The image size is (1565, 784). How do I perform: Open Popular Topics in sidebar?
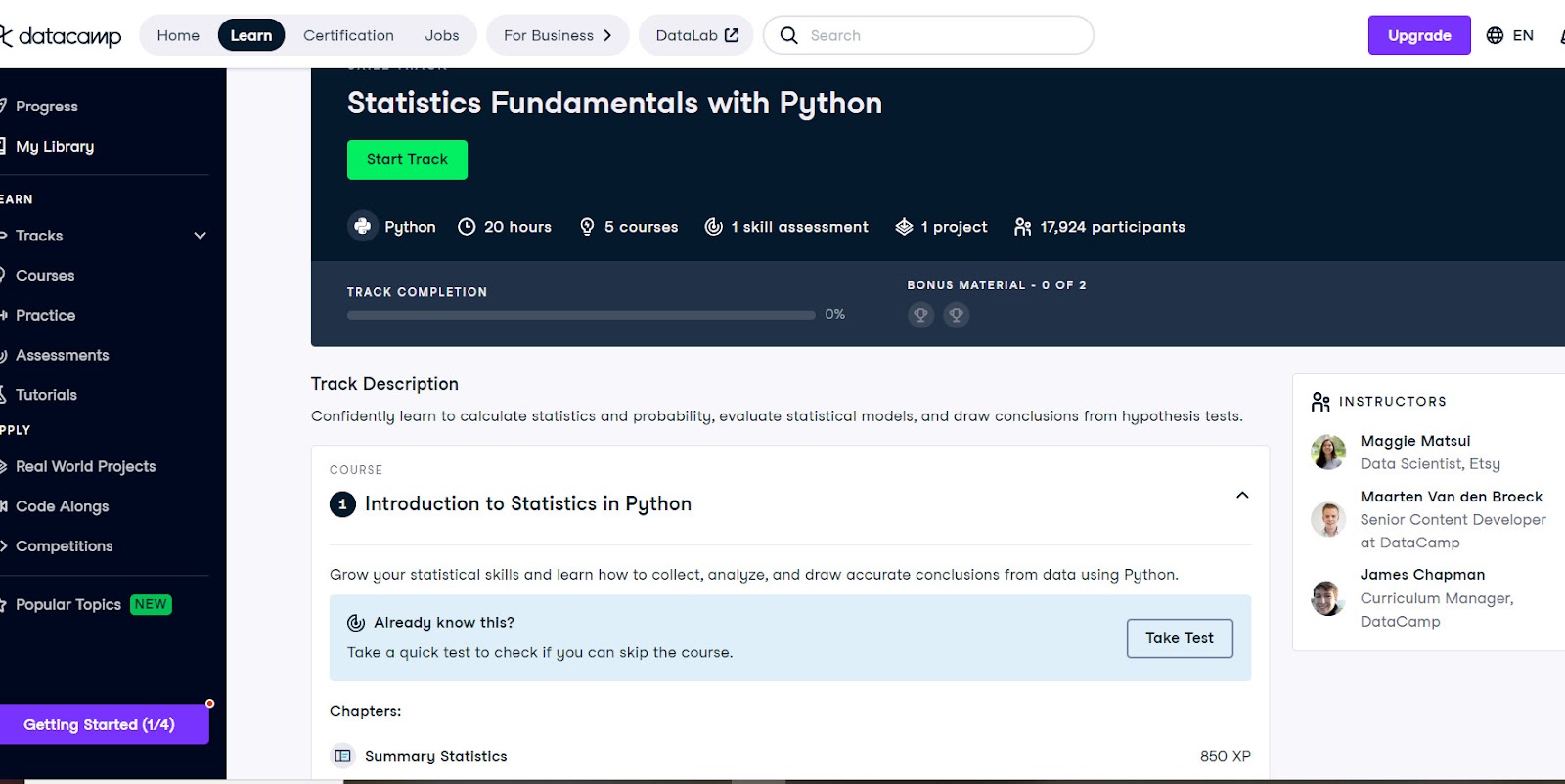pos(68,604)
